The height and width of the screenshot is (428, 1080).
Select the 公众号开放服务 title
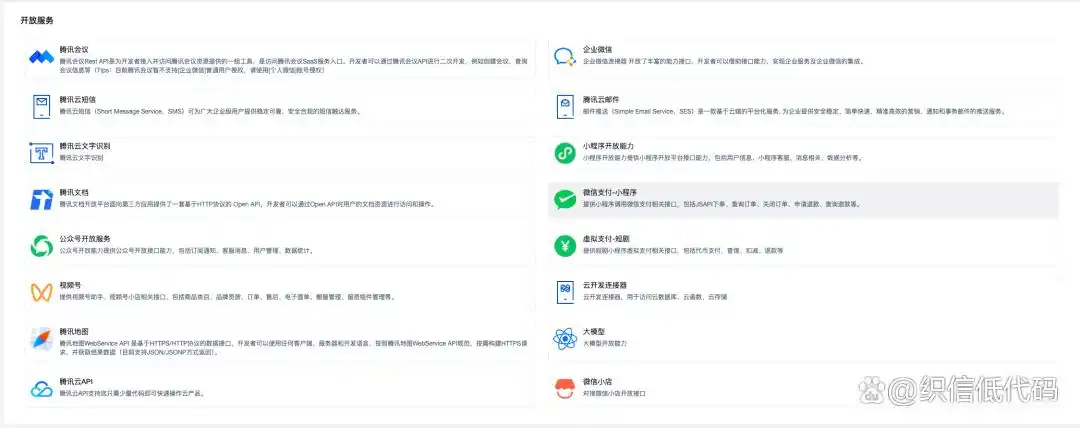pyautogui.click(x=85, y=238)
